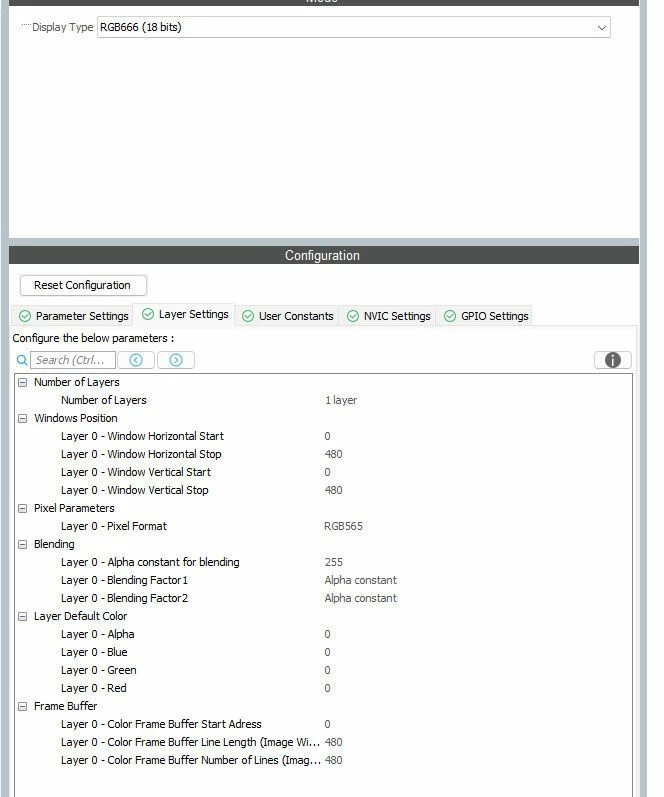Select Layer 0 - Blue row
The height and width of the screenshot is (797, 664).
point(323,652)
